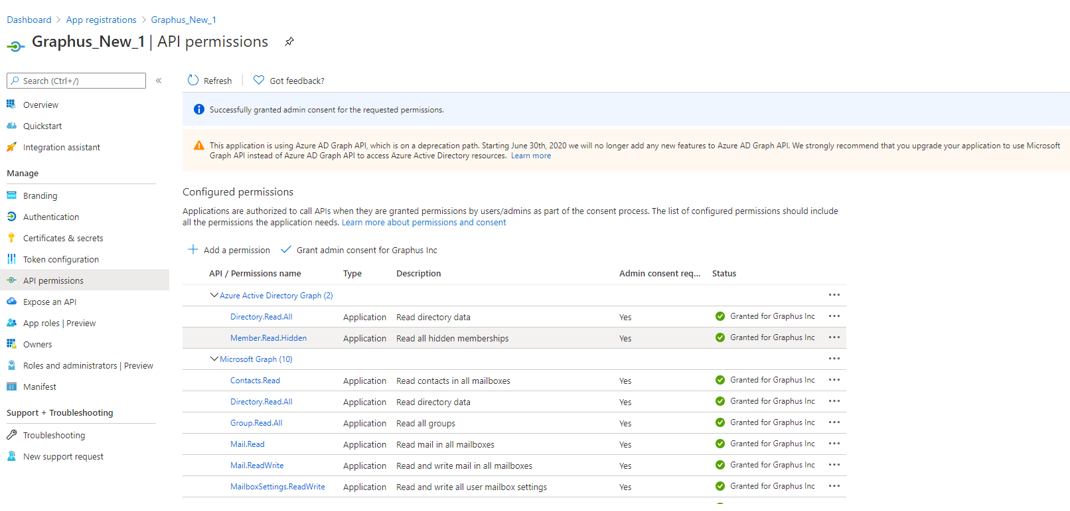Click Learn more in the deprecation warning
1070x511 pixels.
pos(531,156)
